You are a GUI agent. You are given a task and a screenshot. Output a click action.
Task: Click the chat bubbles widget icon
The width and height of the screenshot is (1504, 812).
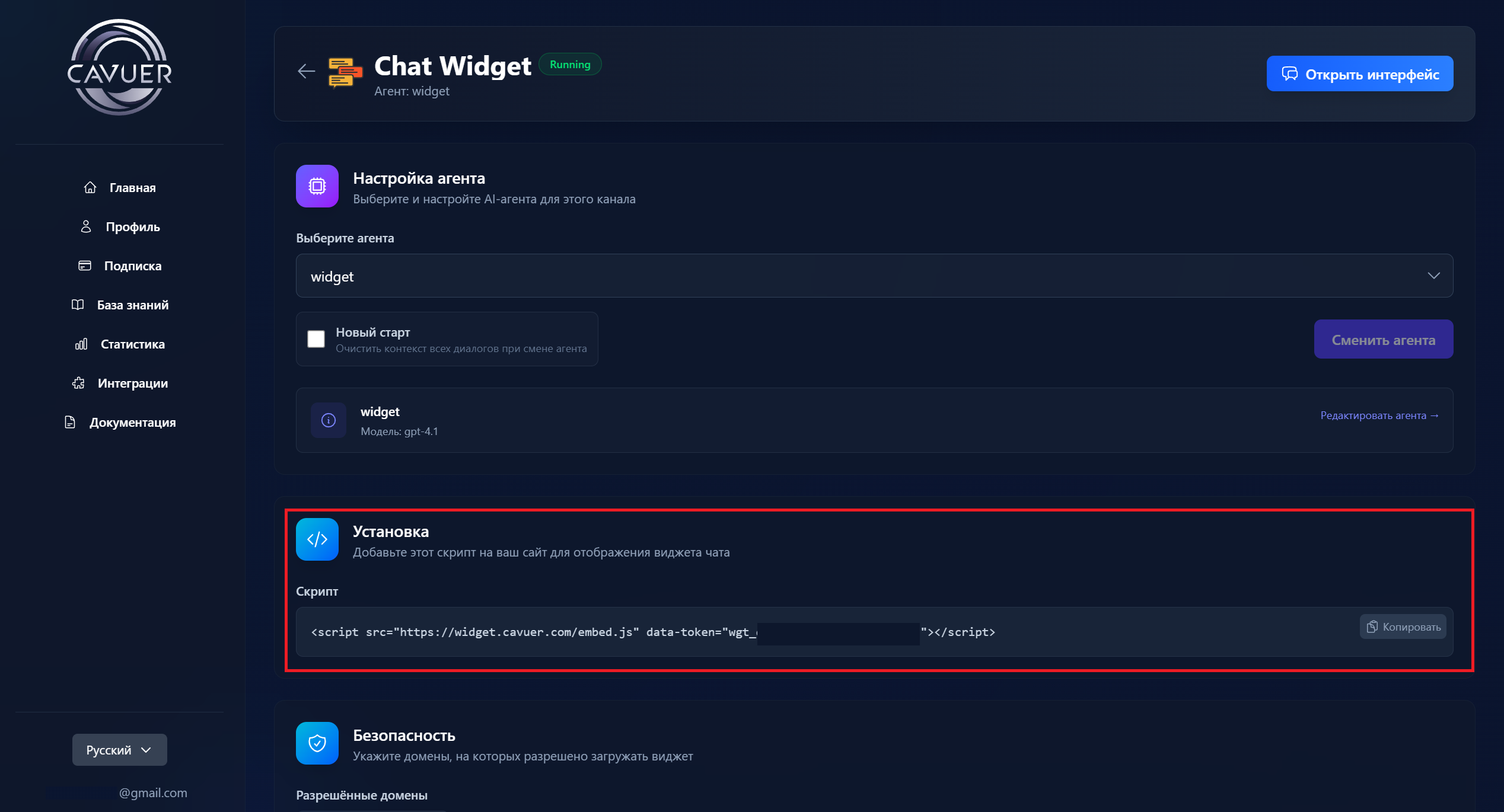345,73
